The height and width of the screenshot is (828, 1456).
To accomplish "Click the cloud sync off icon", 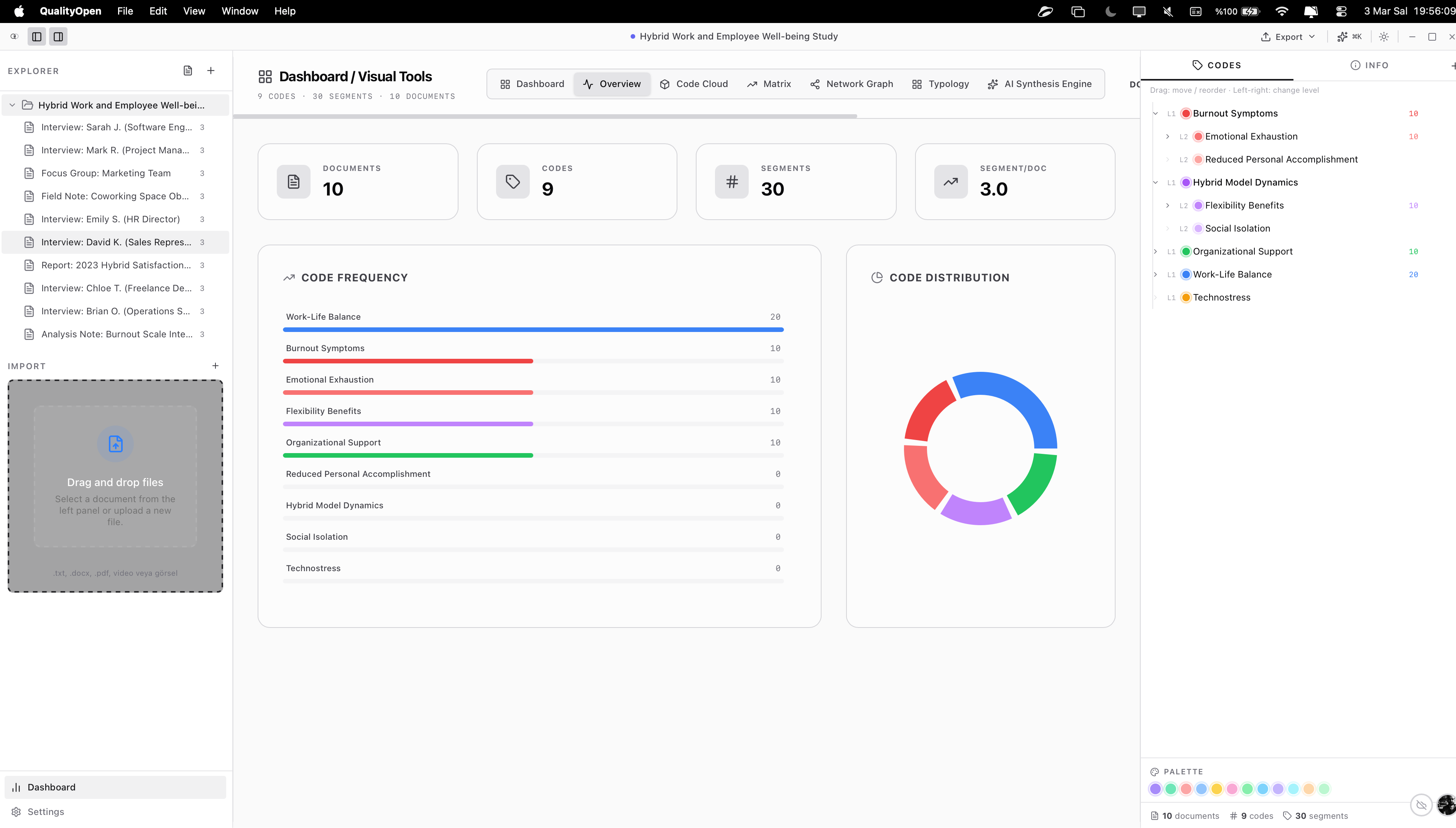I will 1421,805.
